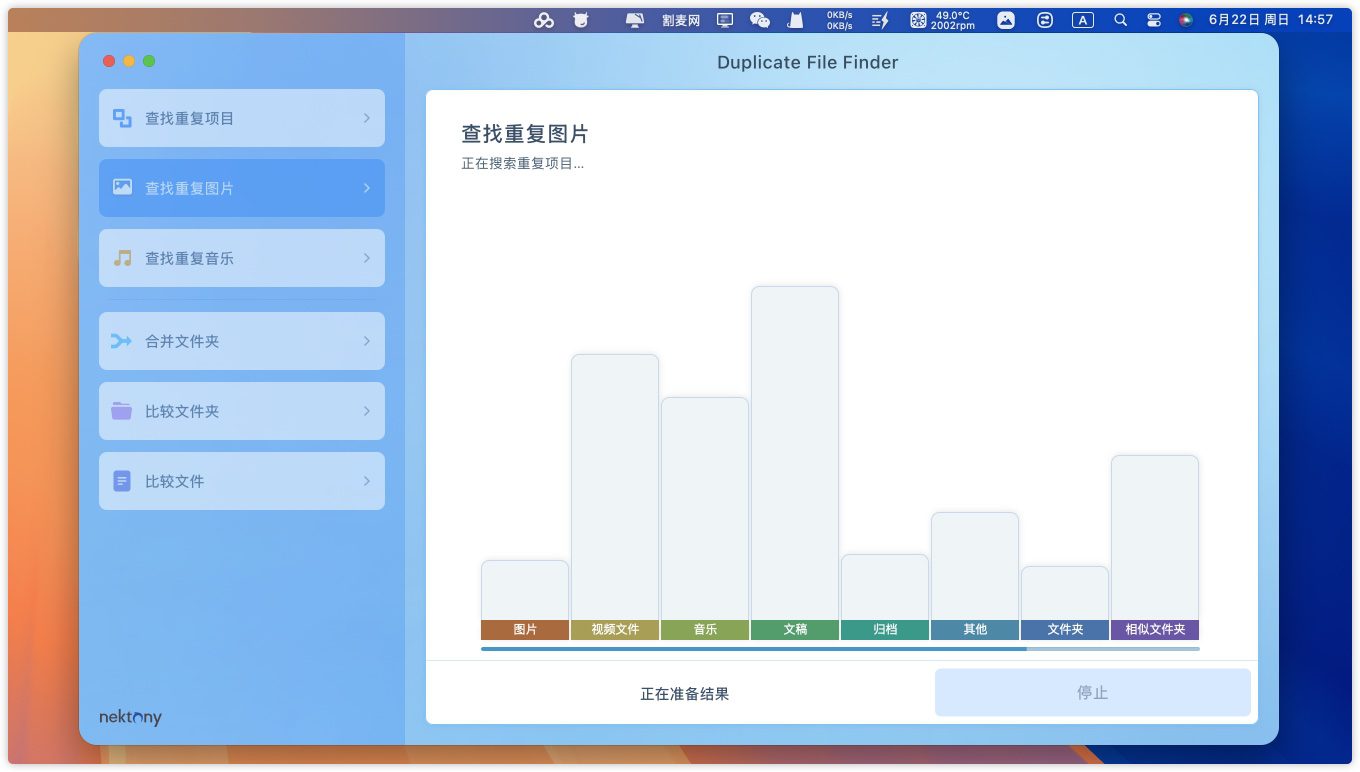
Task: Click the merge arrows icon for 合并文件夹
Action: (122, 341)
